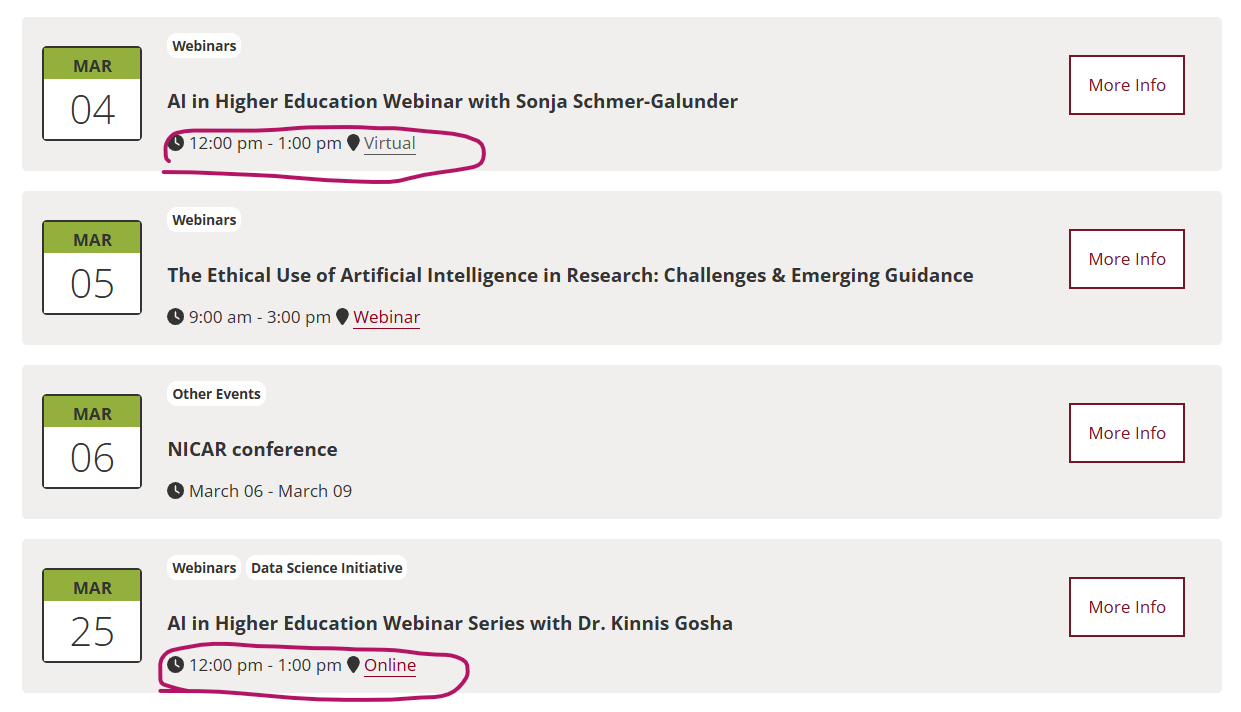Select the Webinars tag on the March 04 event
Image resolution: width=1241 pixels, height=712 pixels.
coord(204,46)
